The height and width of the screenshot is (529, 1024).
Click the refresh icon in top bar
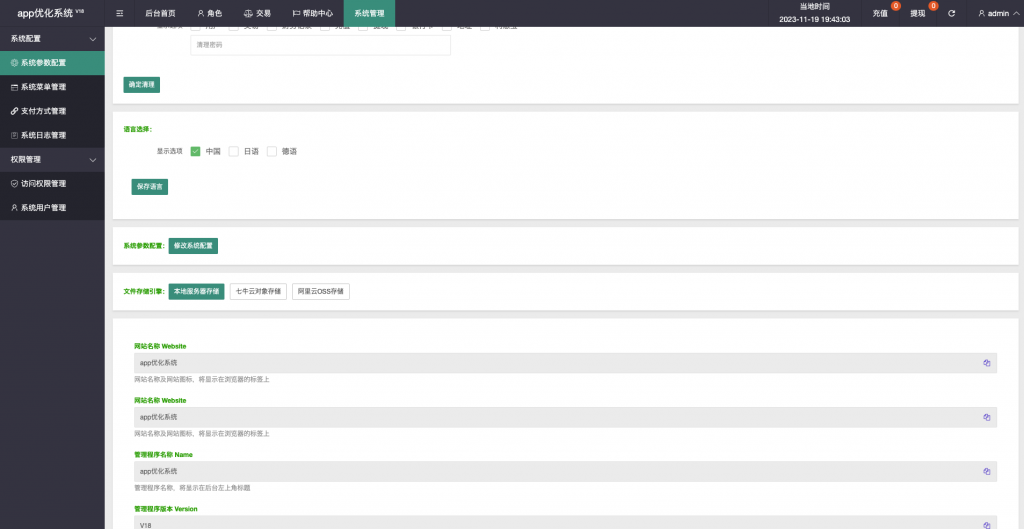pyautogui.click(x=951, y=13)
